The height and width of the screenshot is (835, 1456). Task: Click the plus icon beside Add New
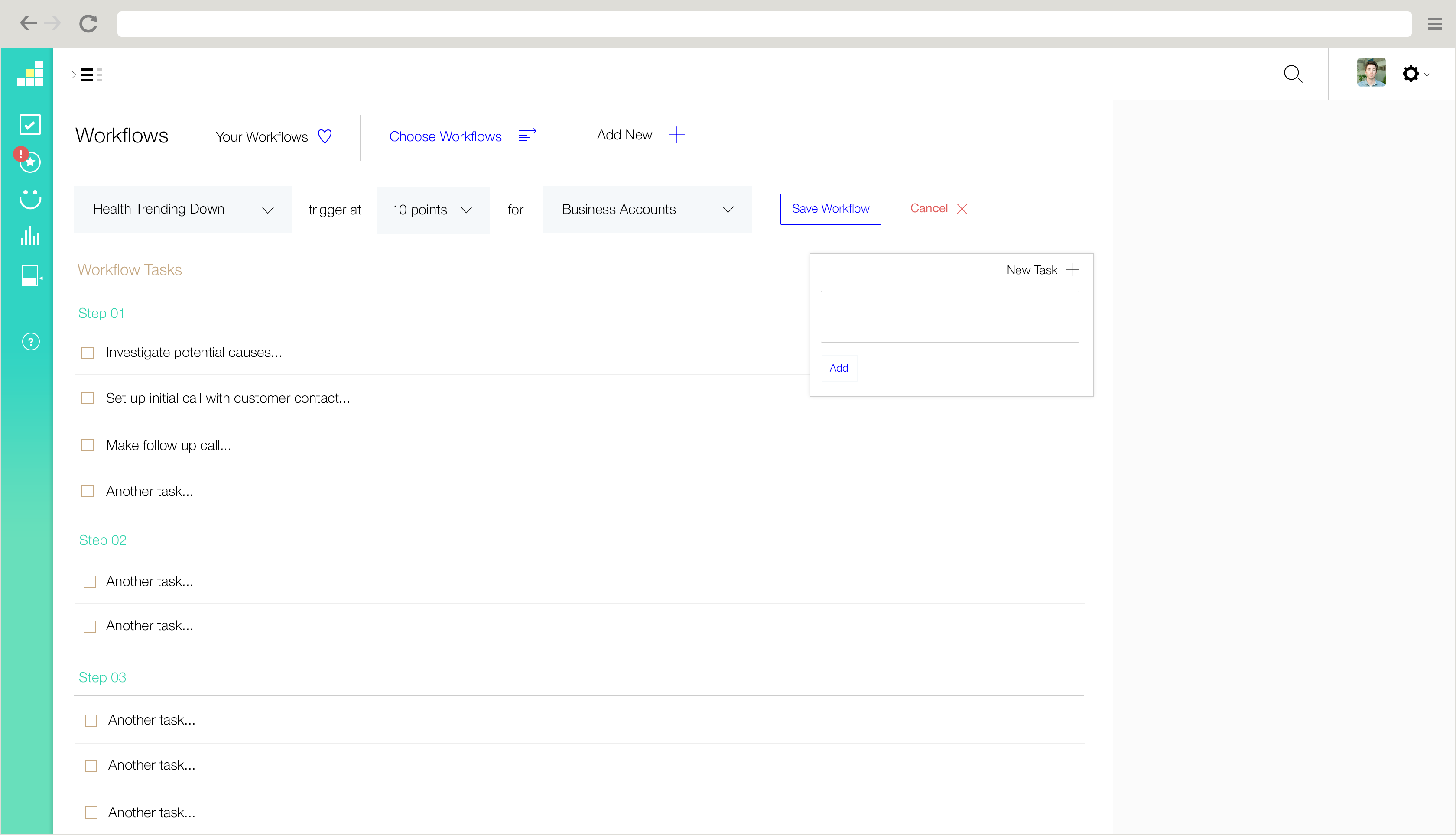[x=677, y=135]
